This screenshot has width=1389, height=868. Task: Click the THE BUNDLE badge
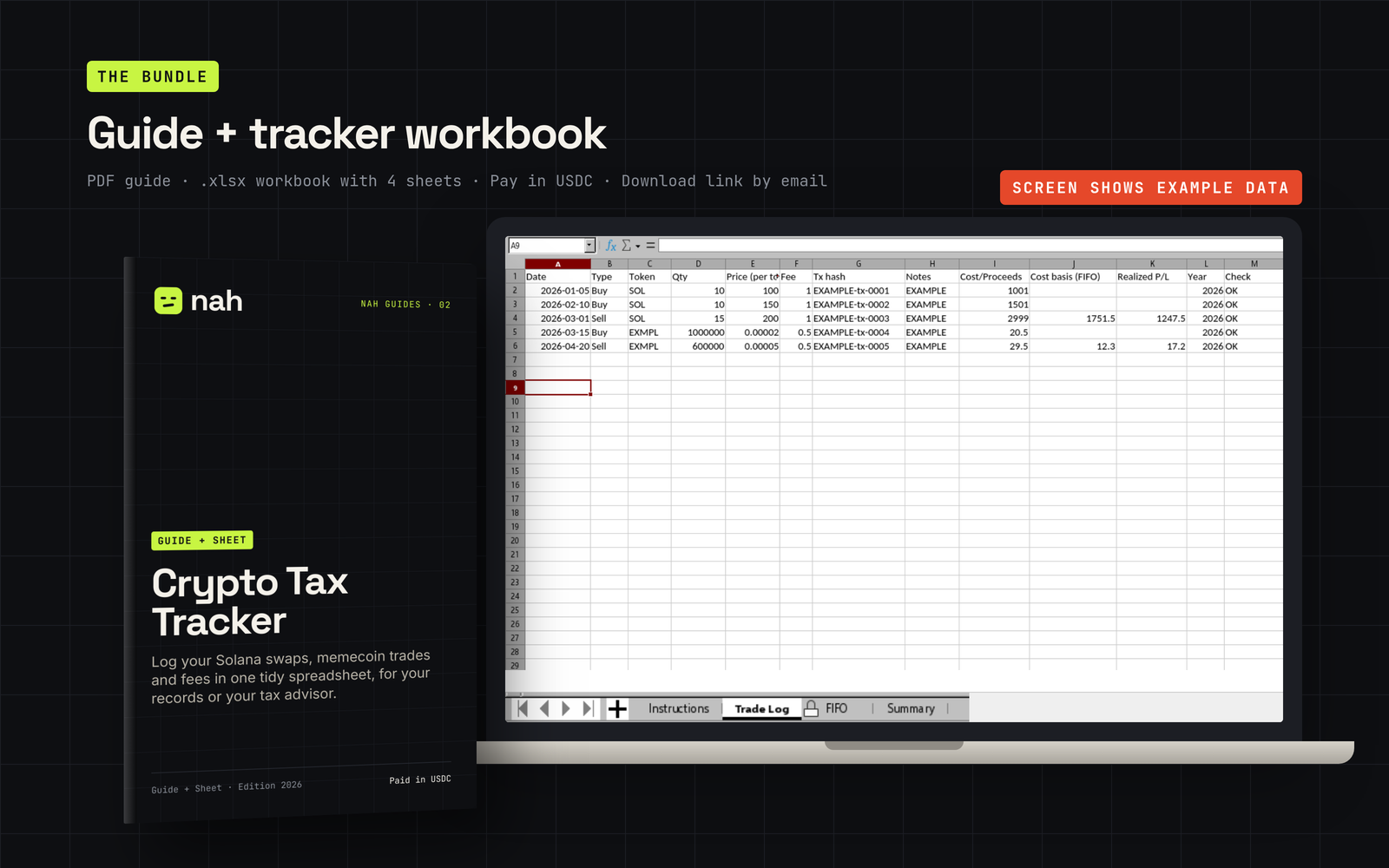point(153,76)
